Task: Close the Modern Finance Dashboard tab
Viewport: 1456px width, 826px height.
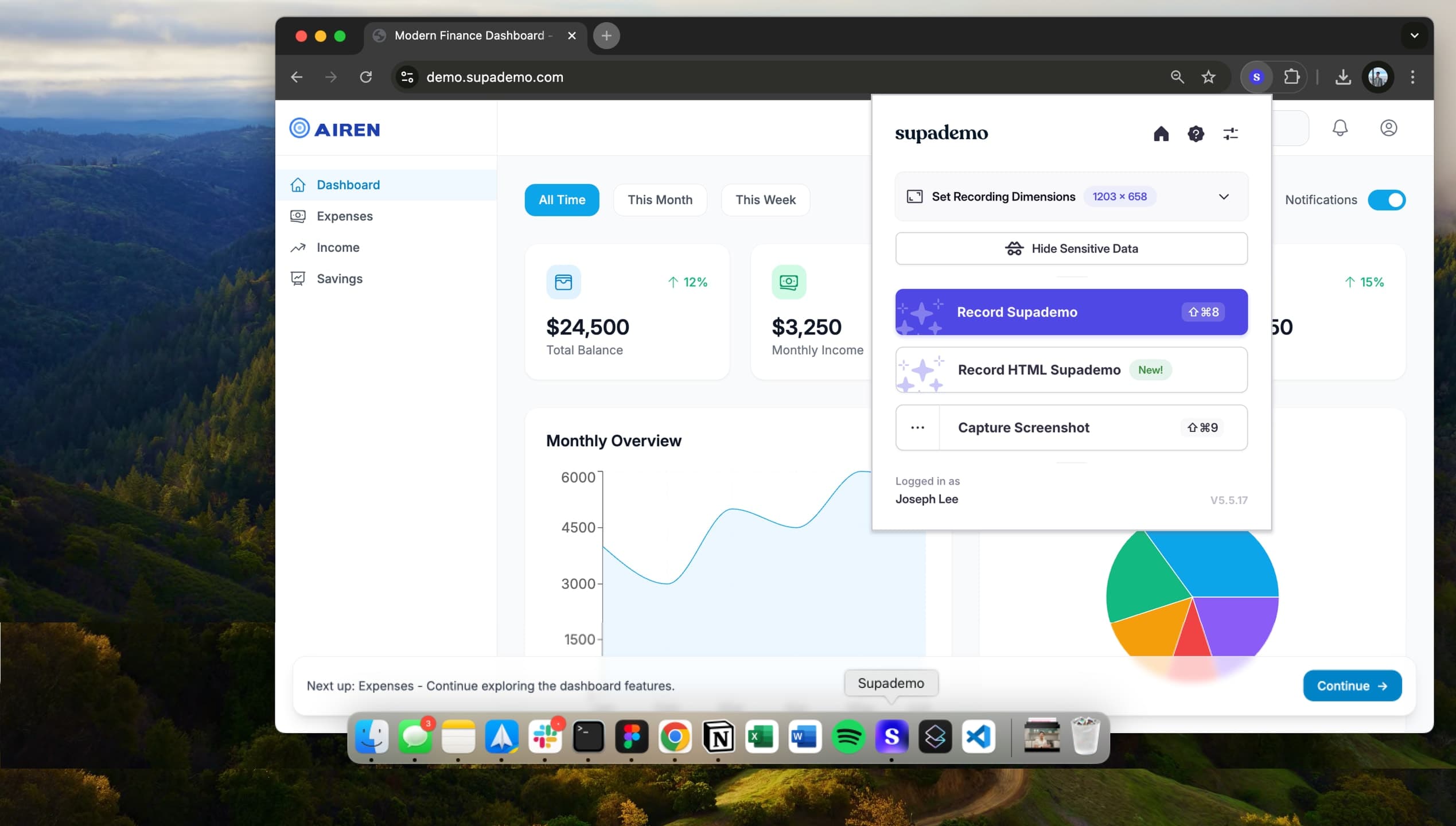Action: [571, 36]
